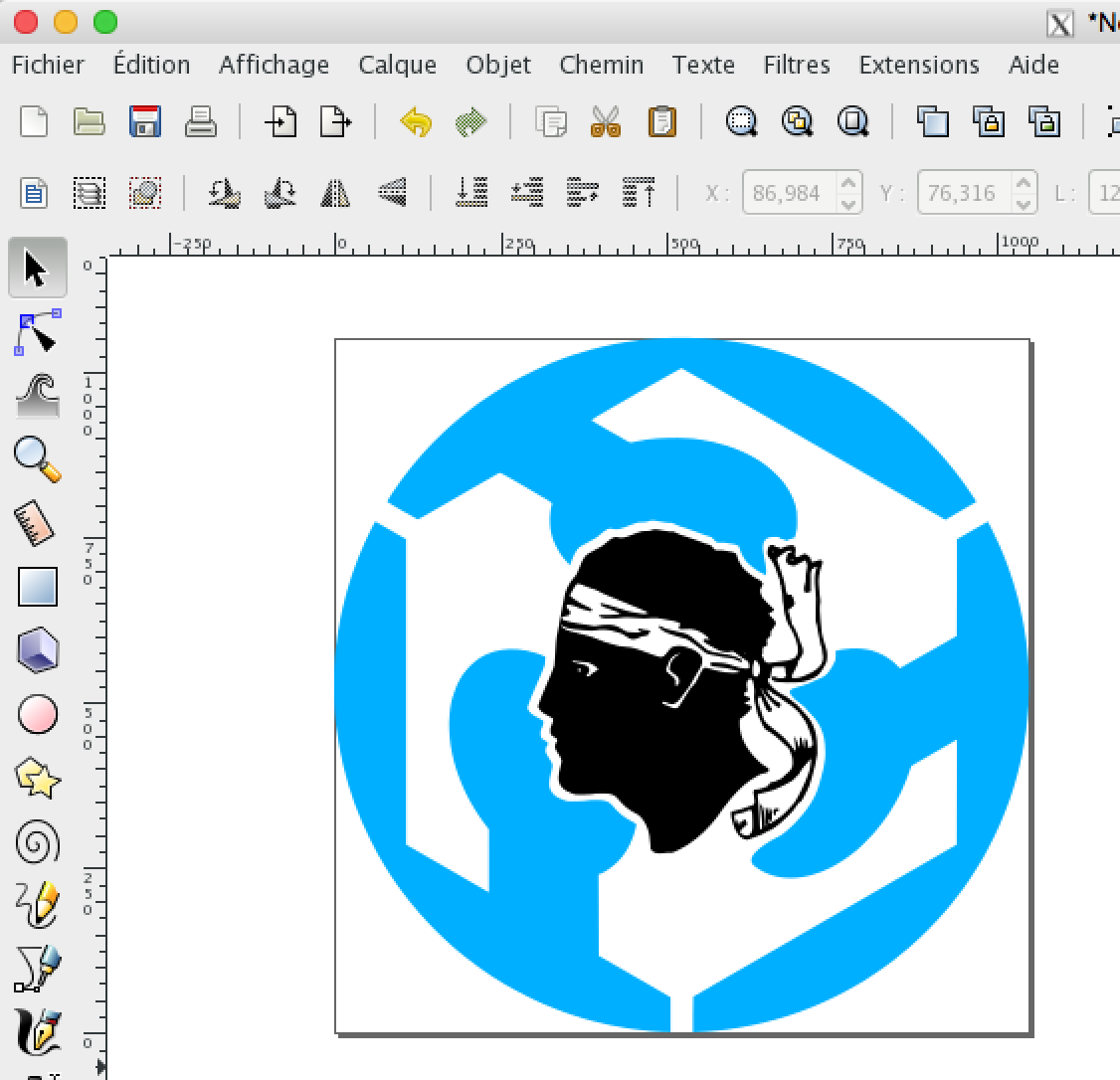Select the Spiral tool
The width and height of the screenshot is (1120, 1080).
pos(37,842)
